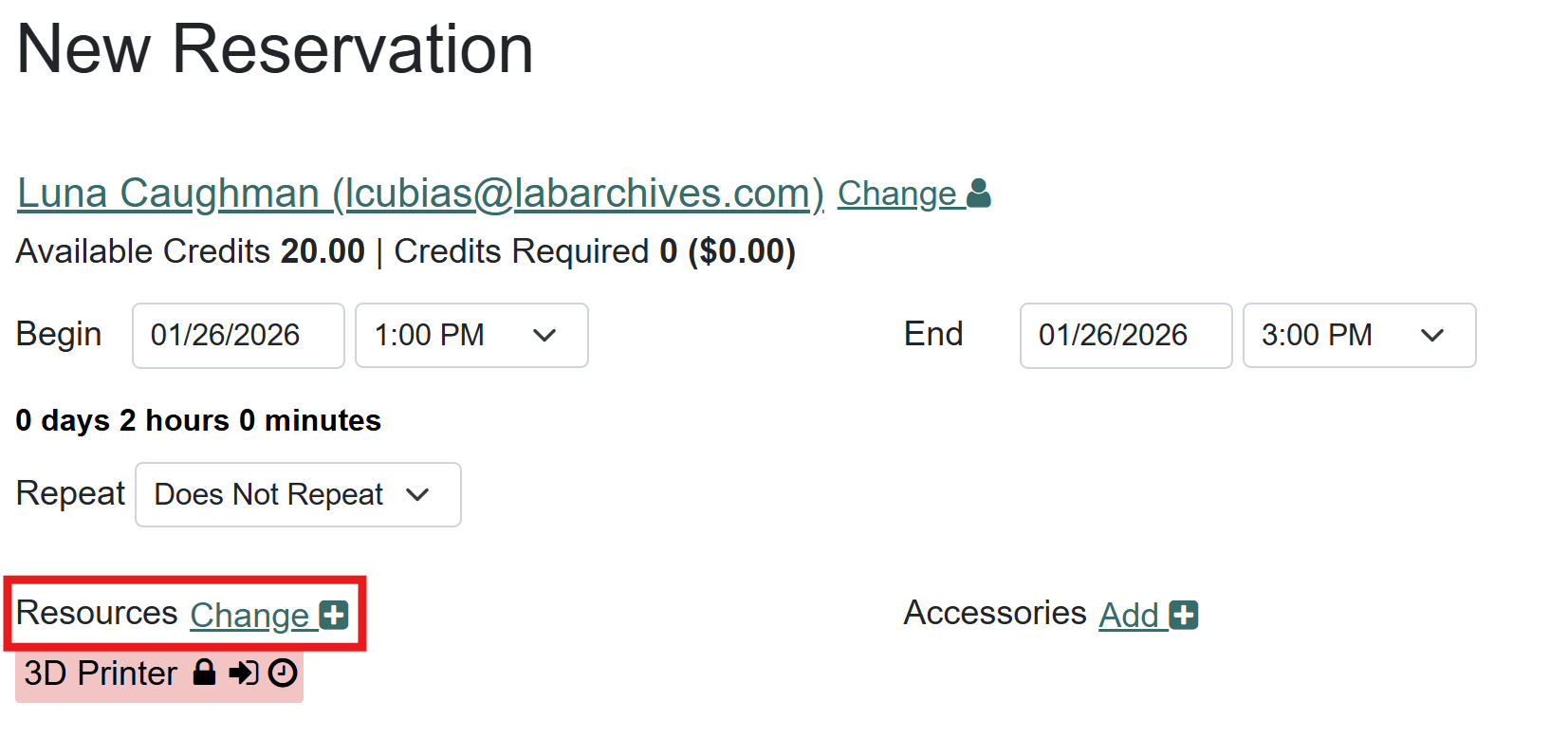Click the End date field
The height and width of the screenshot is (738, 1568).
coord(1126,335)
